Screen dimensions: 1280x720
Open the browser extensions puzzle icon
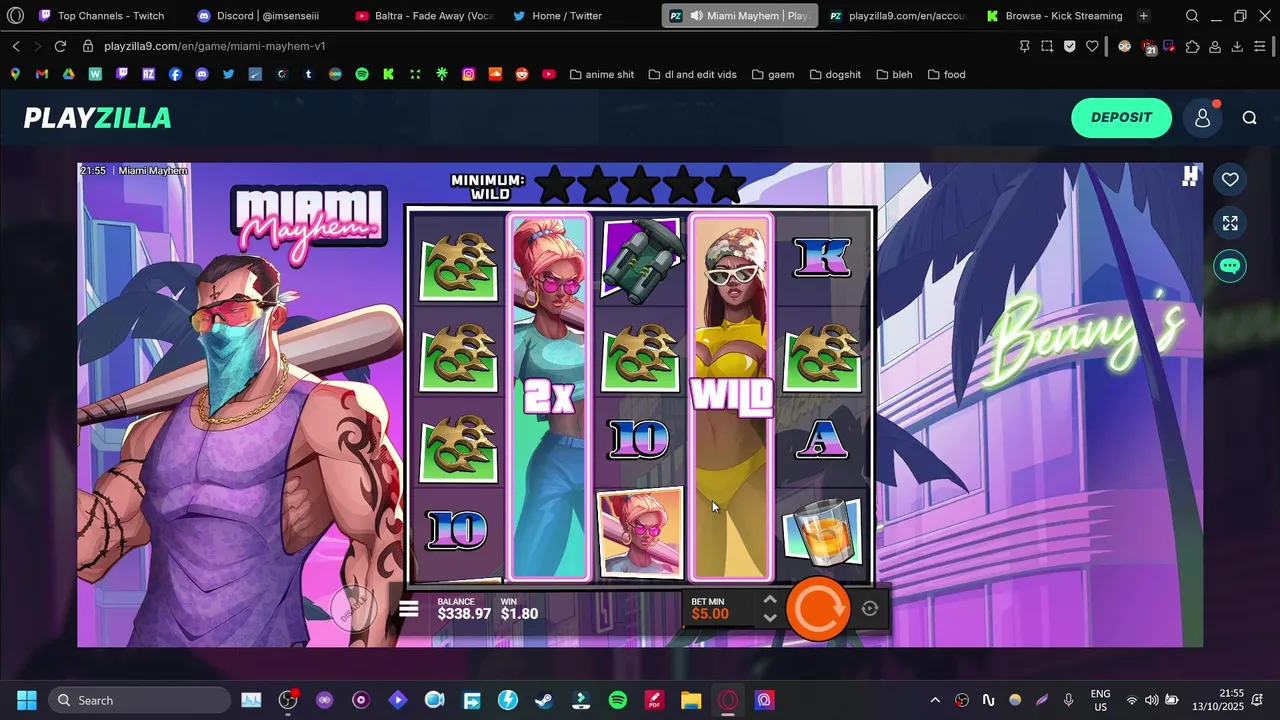(x=1192, y=46)
